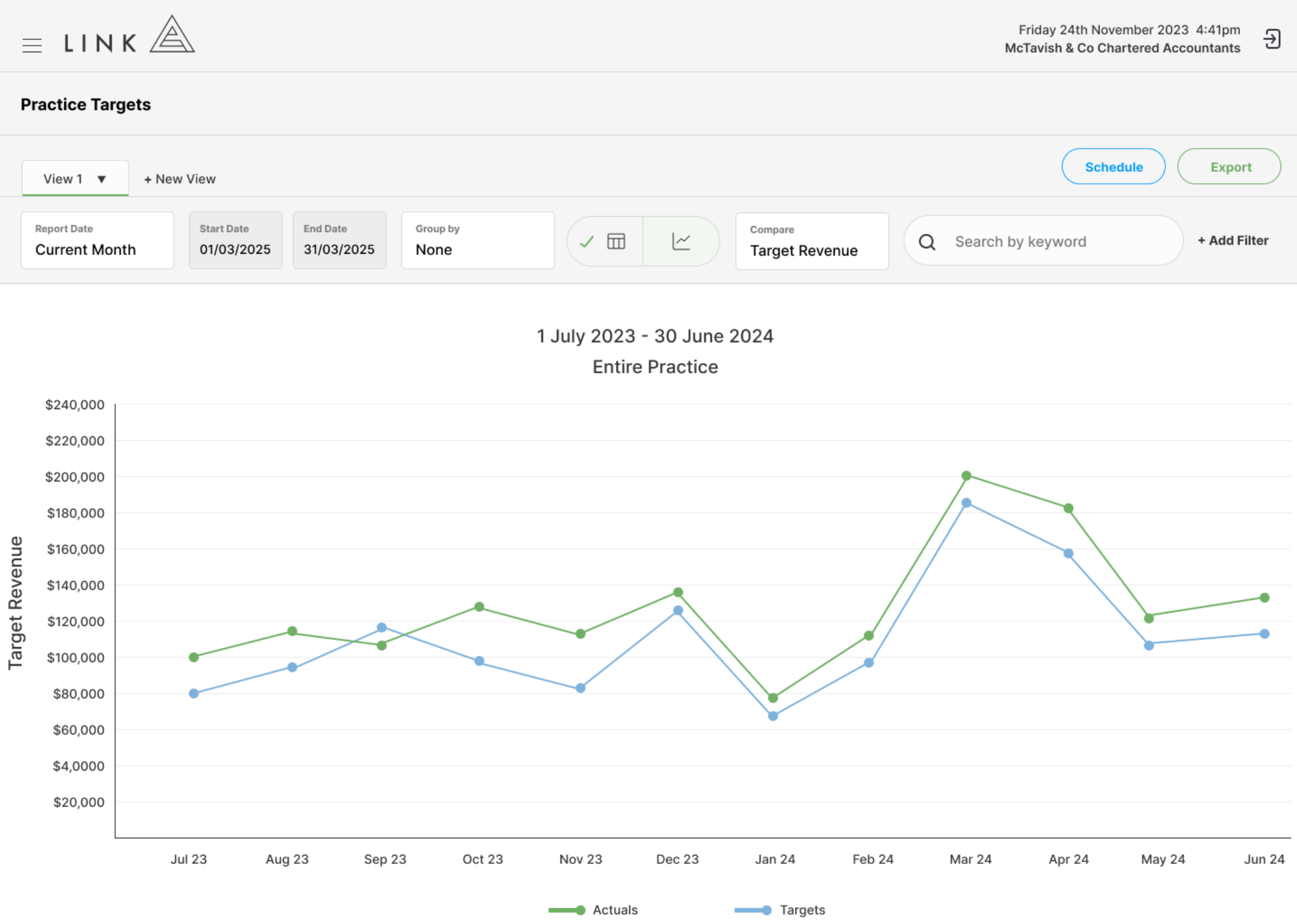Click the Target Revenue y-axis title
Image resolution: width=1297 pixels, height=924 pixels.
pyautogui.click(x=15, y=603)
